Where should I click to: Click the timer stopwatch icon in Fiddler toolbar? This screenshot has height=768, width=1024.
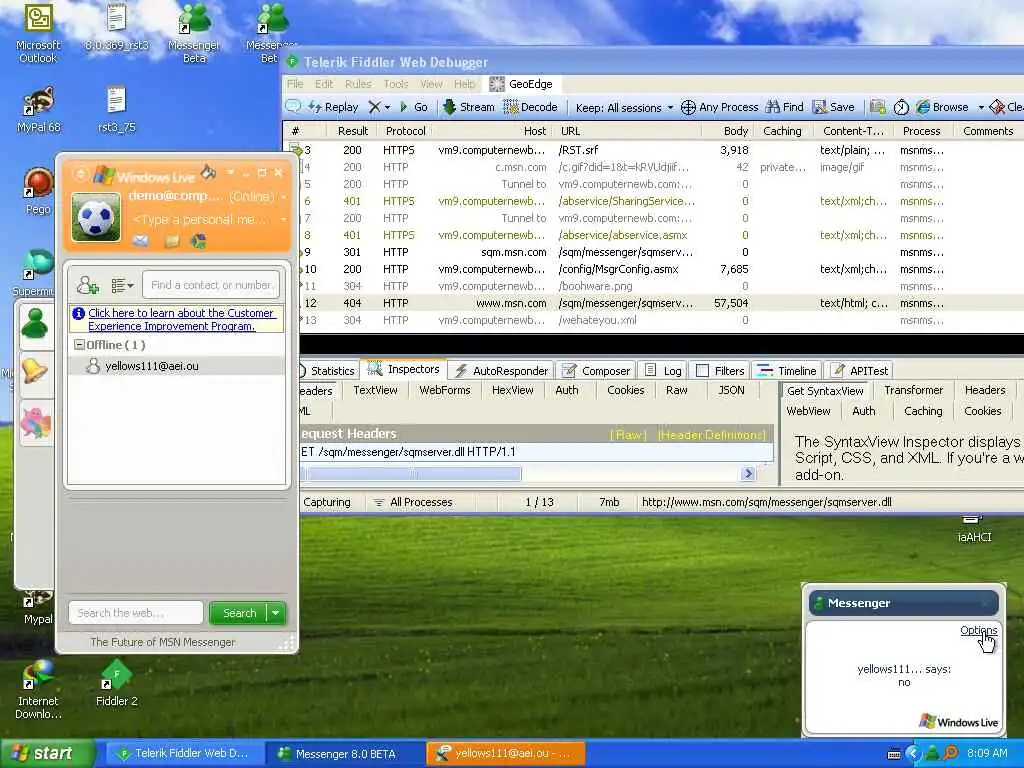tap(901, 107)
